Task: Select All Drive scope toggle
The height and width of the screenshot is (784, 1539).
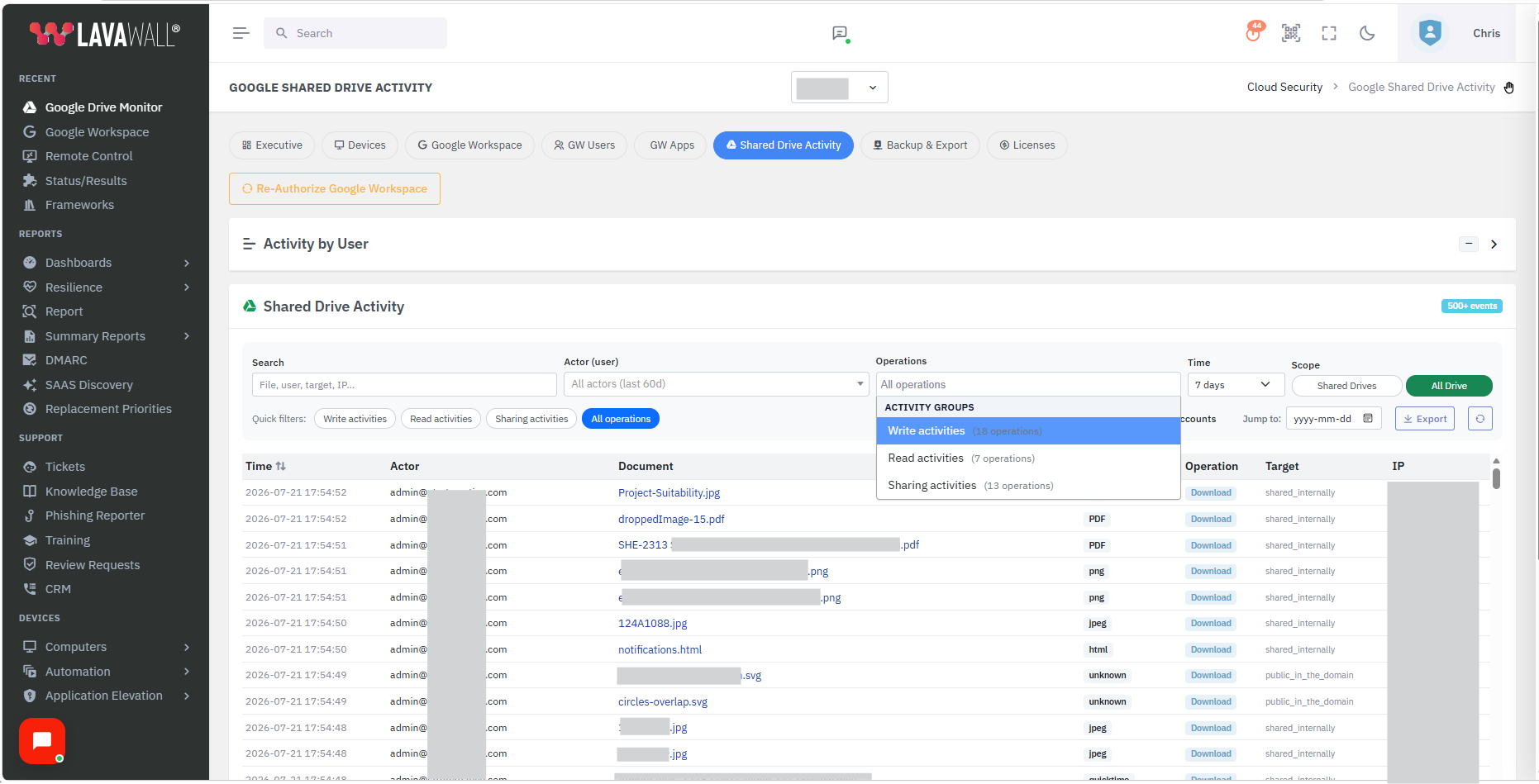Action: [x=1449, y=386]
